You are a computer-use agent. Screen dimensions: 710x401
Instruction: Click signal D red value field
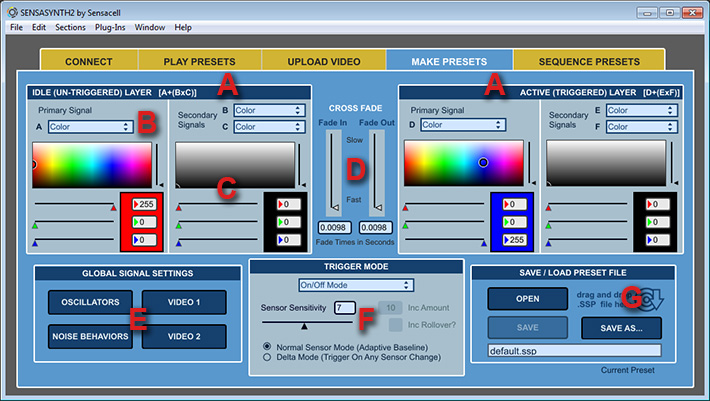515,204
